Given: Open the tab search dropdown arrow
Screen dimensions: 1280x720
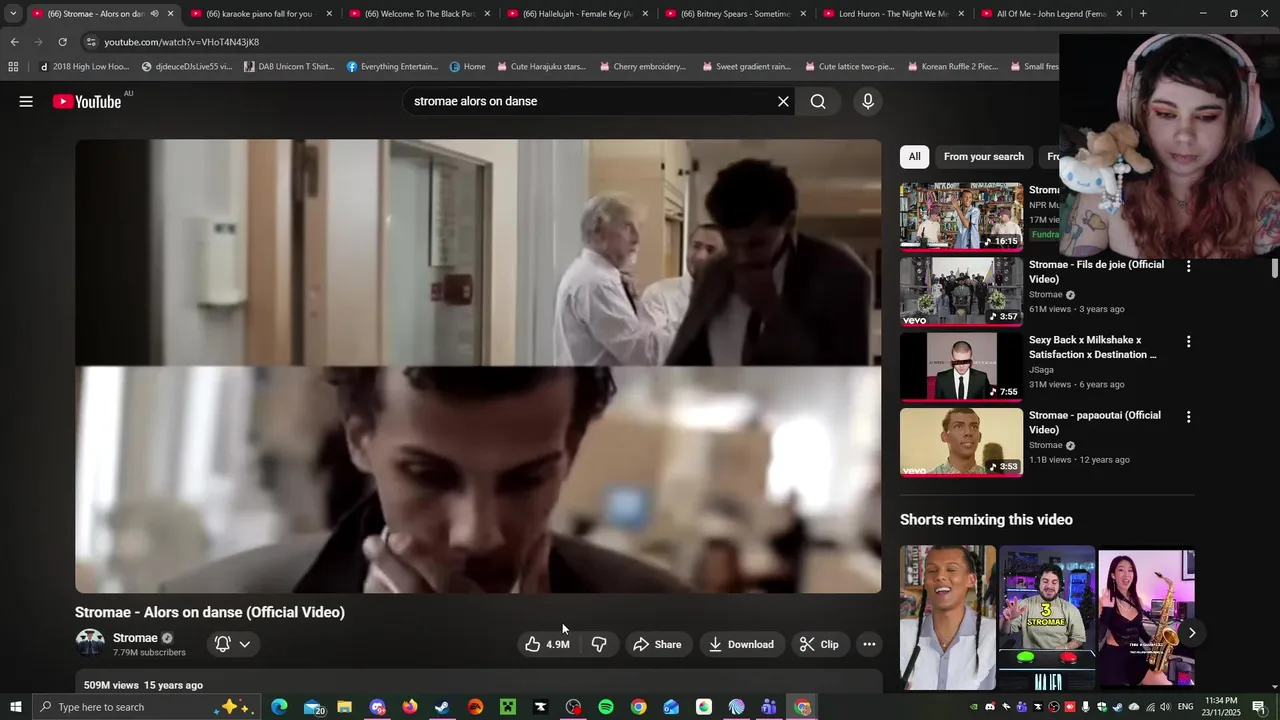Looking at the screenshot, I should pyautogui.click(x=13, y=14).
